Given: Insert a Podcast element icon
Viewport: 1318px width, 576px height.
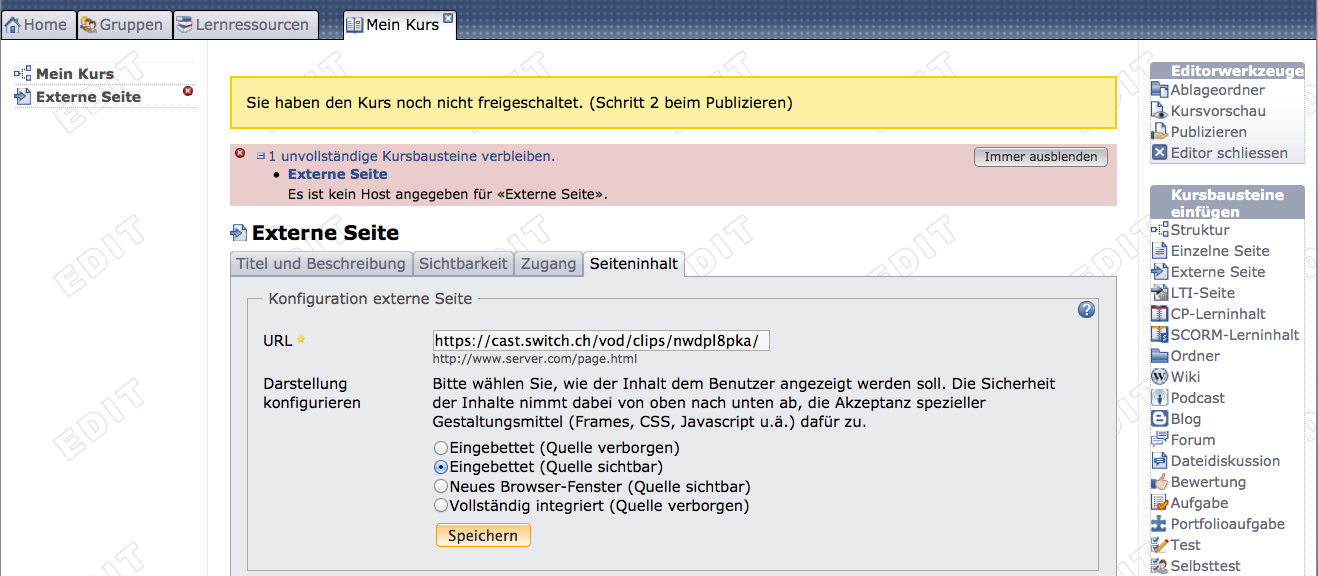Looking at the screenshot, I should click(1159, 398).
